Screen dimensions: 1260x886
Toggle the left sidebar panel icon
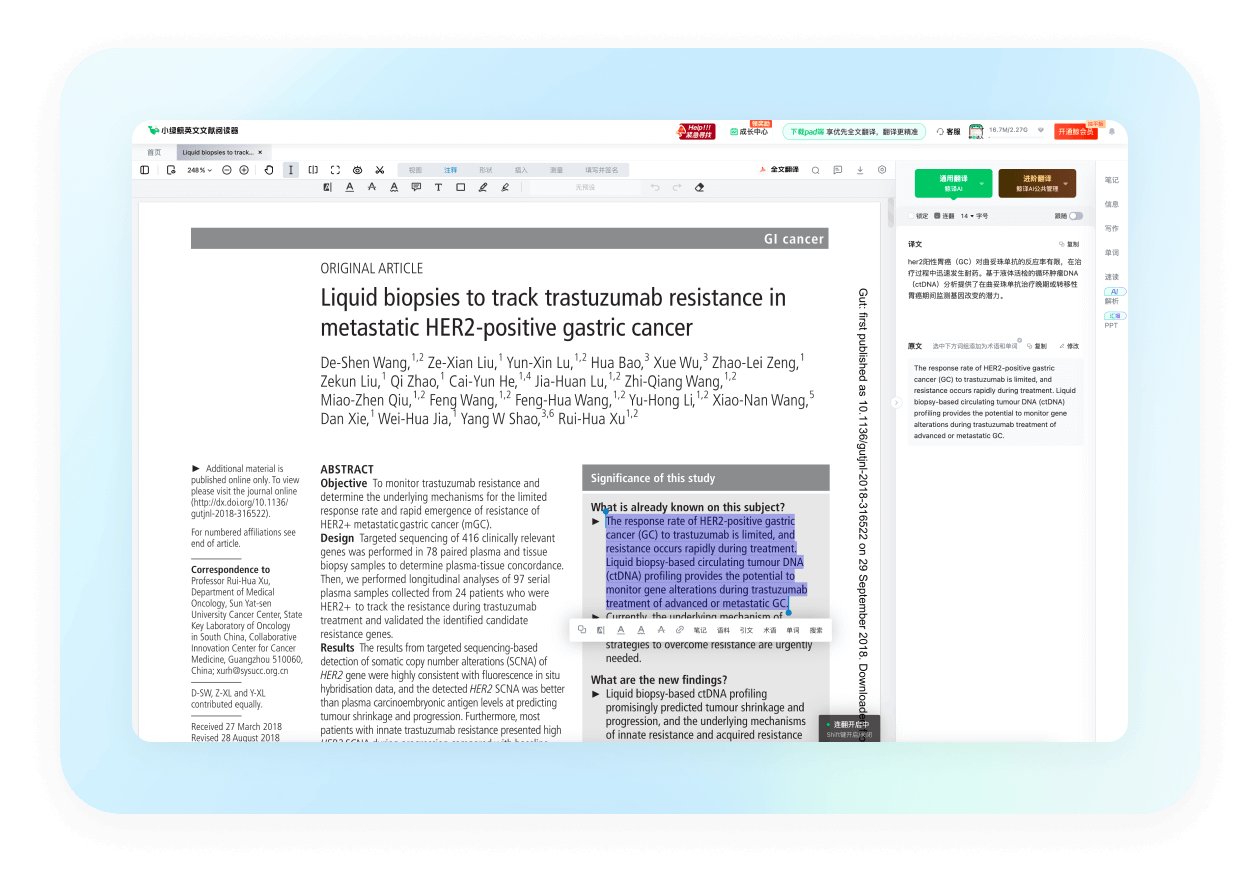point(144,170)
